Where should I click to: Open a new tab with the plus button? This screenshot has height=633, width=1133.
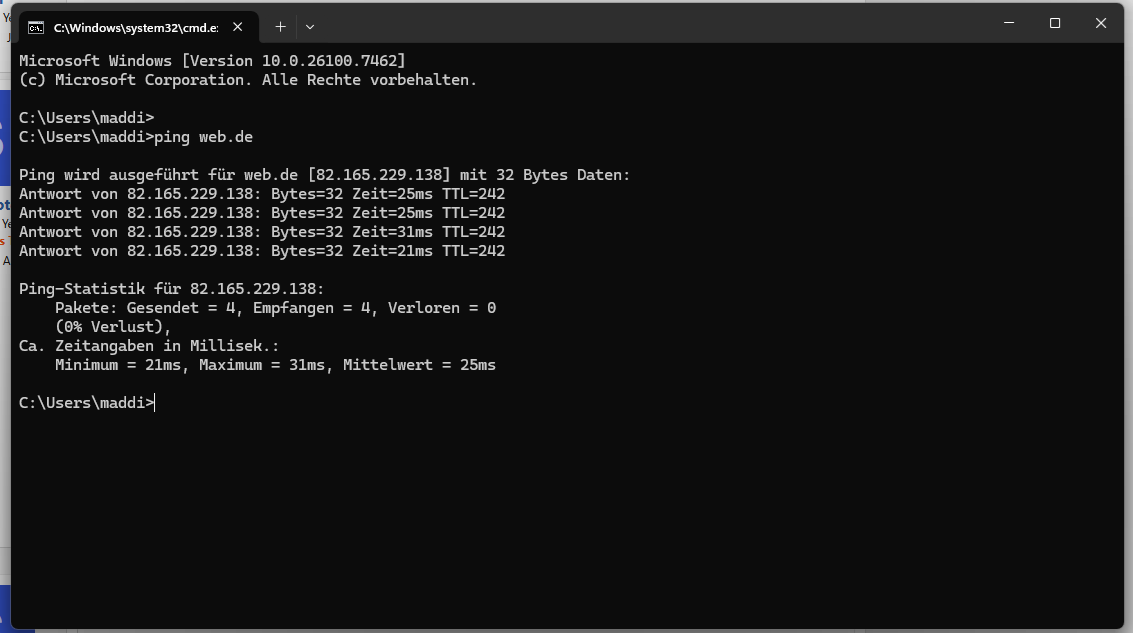click(280, 27)
